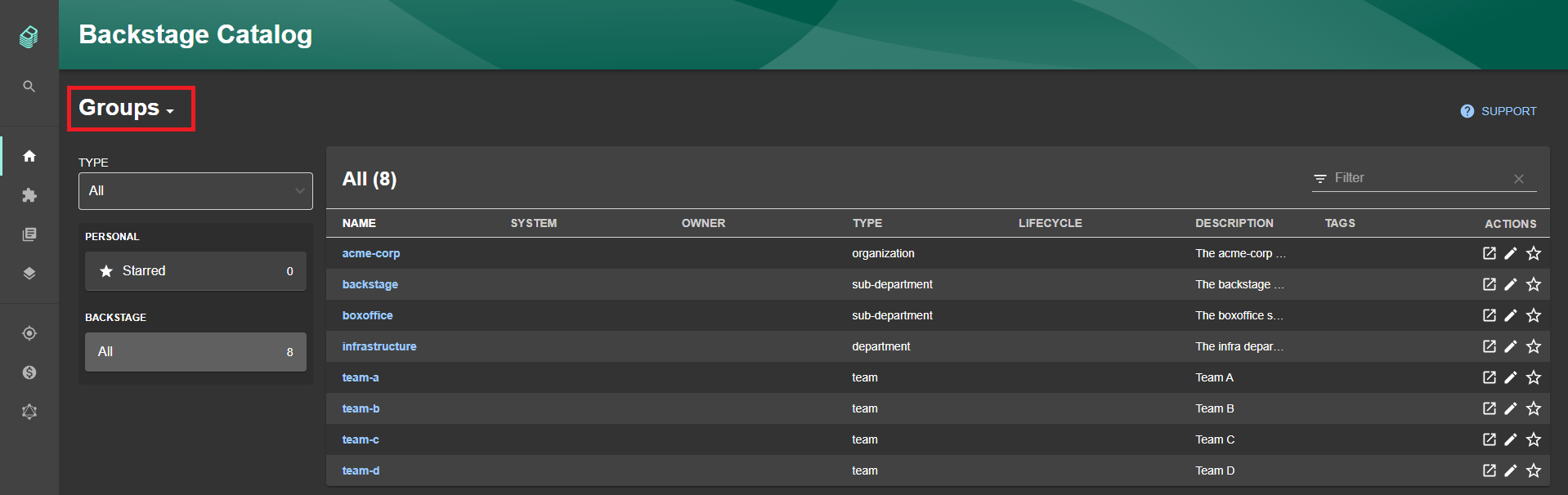1568x495 pixels.
Task: Click the SUPPORT button text
Action: [x=1508, y=111]
